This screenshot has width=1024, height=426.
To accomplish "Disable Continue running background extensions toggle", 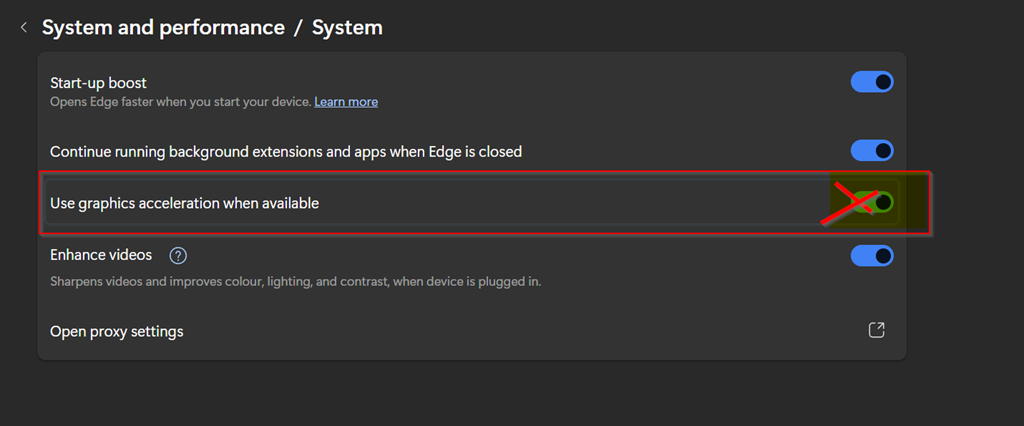I will click(x=871, y=151).
